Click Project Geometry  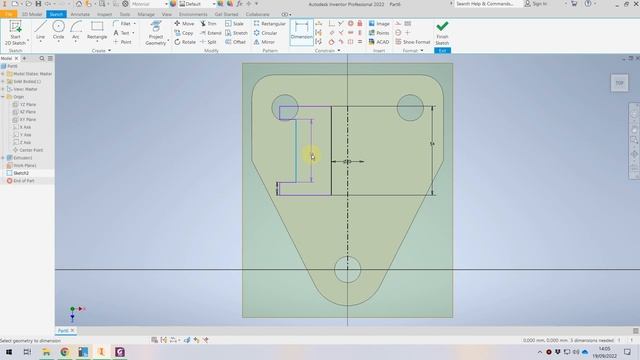[x=156, y=33]
